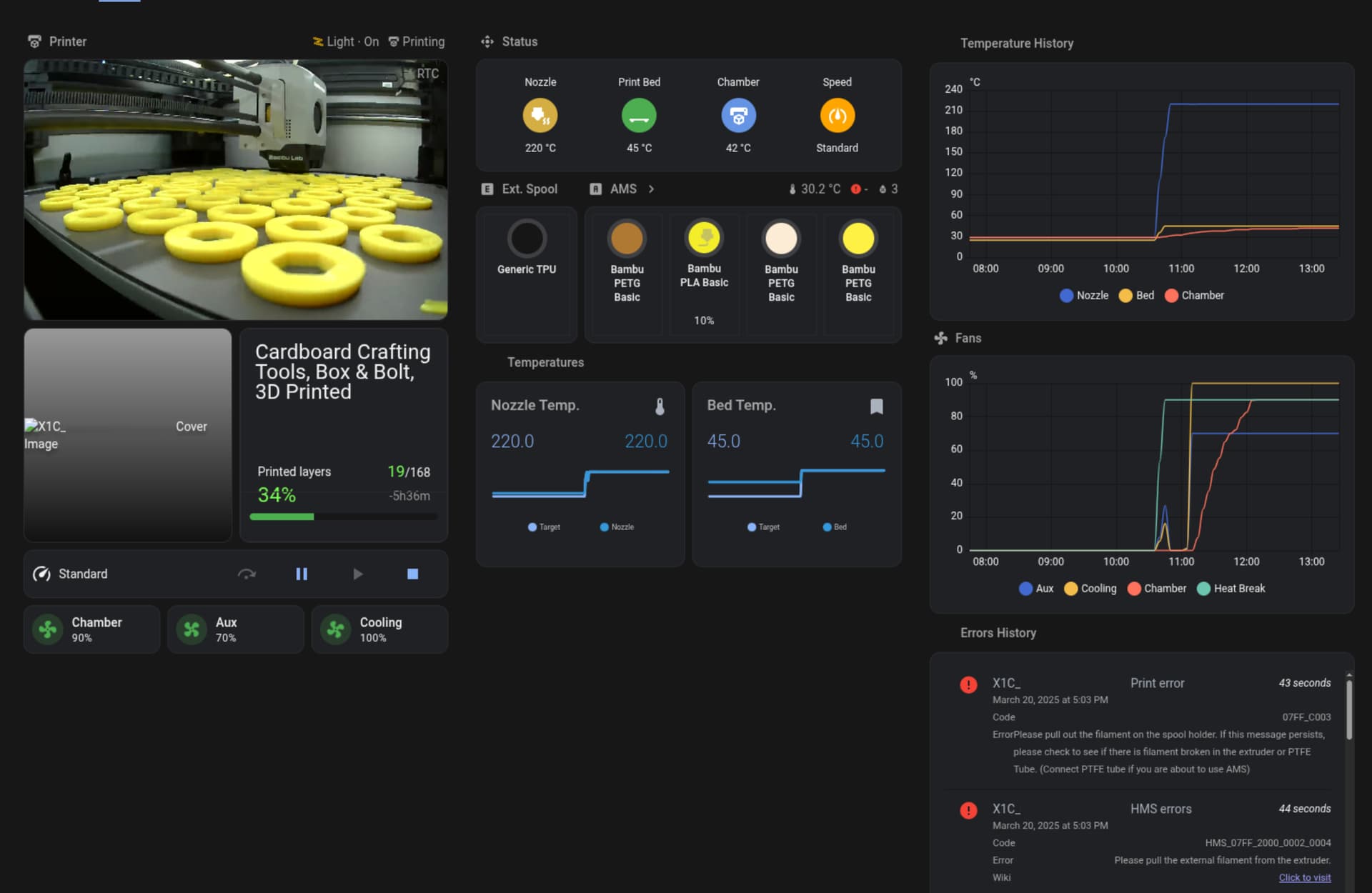Click the resume play button
This screenshot has height=893, width=1372.
coord(357,574)
